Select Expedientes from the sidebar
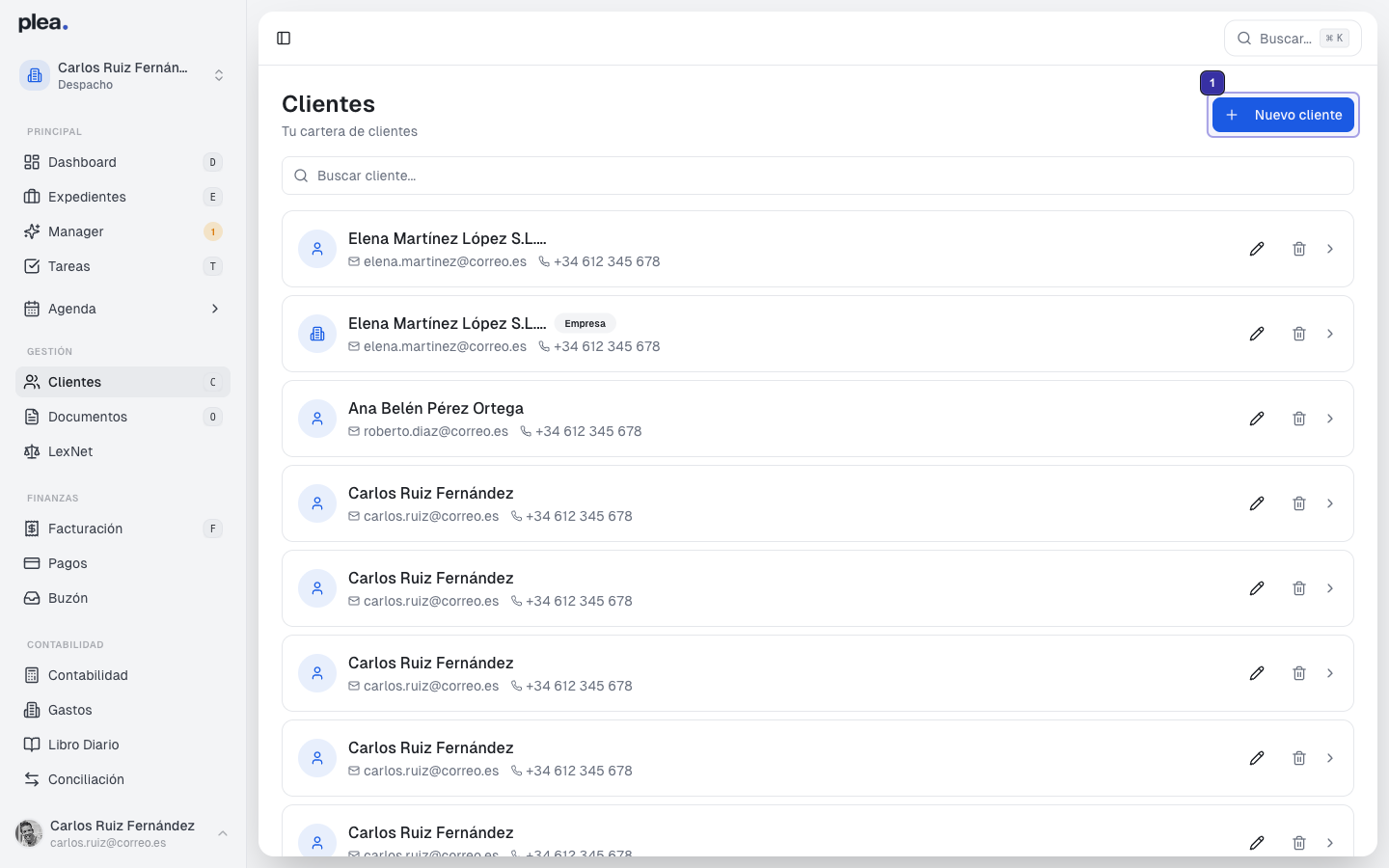 88,197
